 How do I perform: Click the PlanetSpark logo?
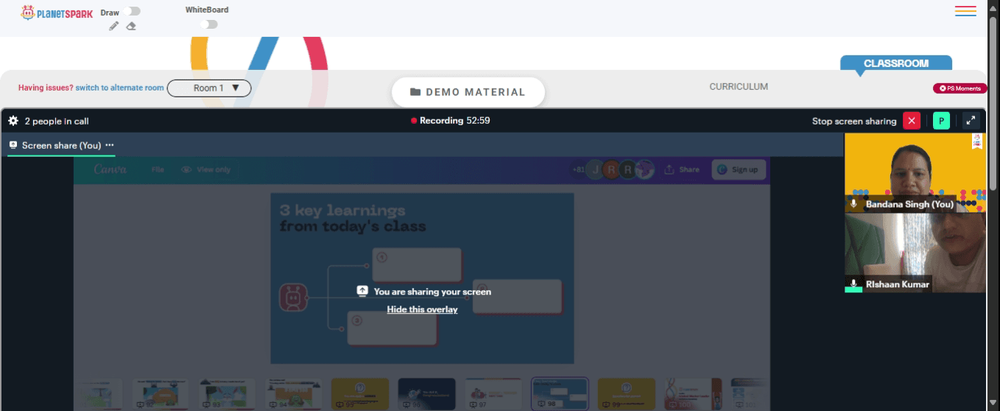57,13
